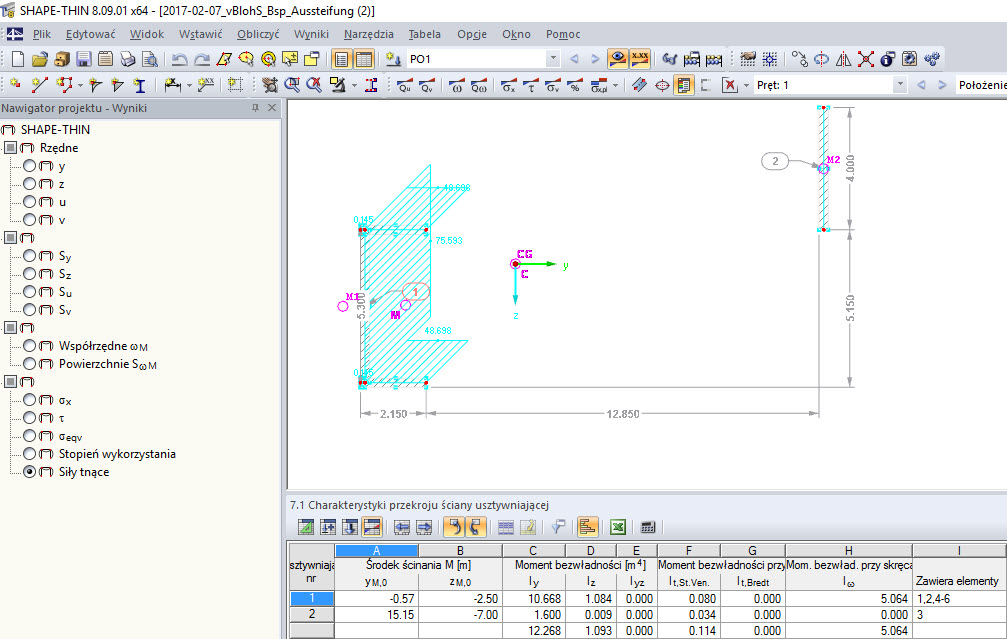
Task: Open the Edytować menu
Action: [91, 34]
